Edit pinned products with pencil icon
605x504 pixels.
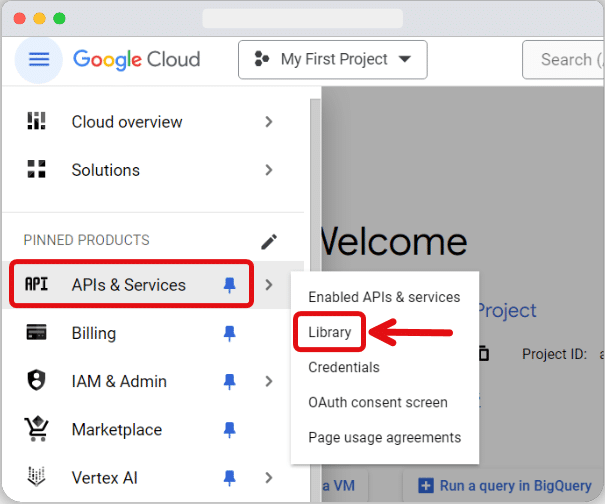point(269,242)
